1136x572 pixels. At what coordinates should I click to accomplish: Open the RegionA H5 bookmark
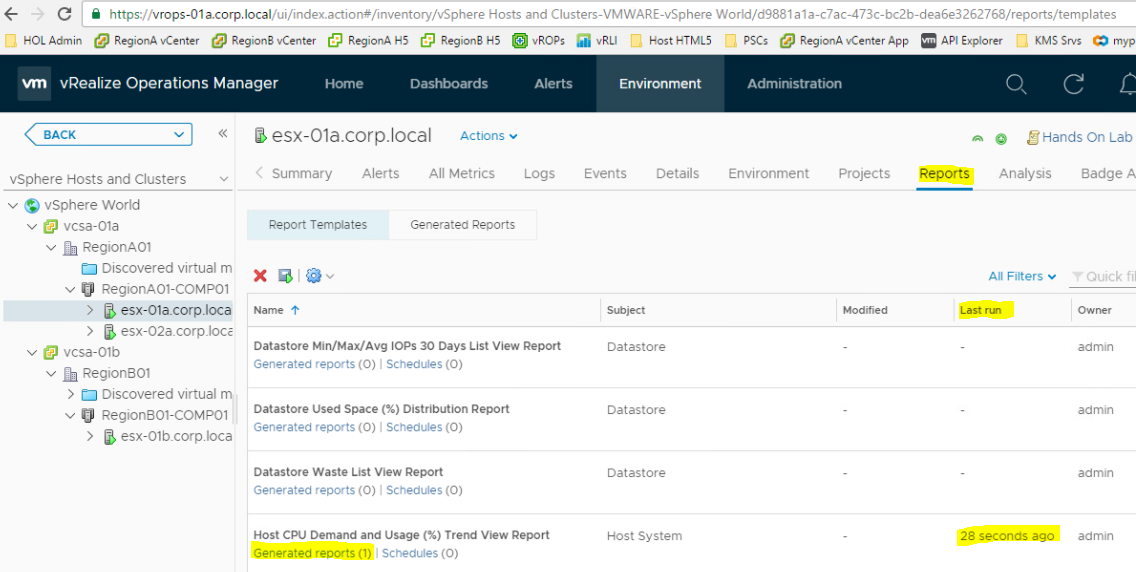[x=368, y=41]
